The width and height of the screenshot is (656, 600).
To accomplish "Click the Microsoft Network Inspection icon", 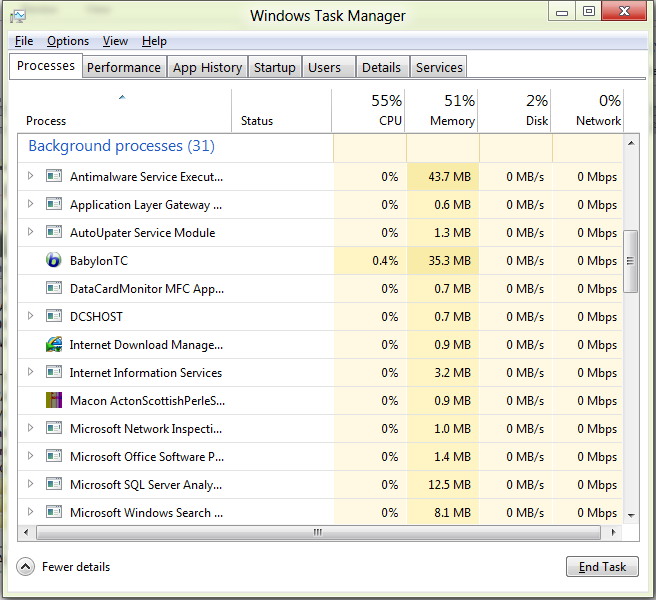I will (54, 428).
